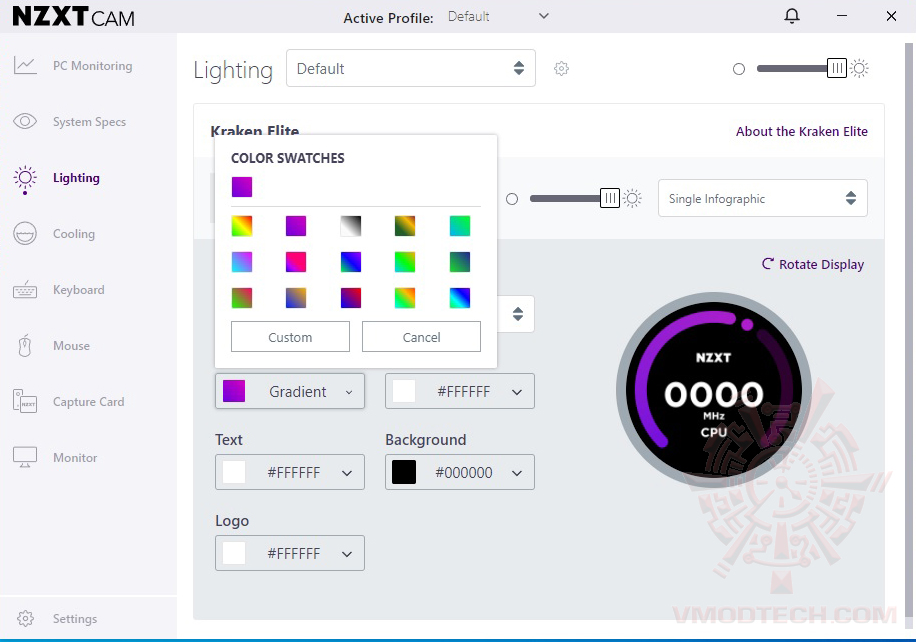Open the Mouse section
Screen dimensions: 916x642
click(x=71, y=346)
